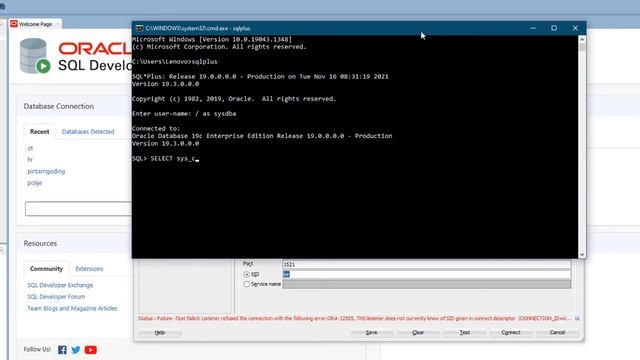Open the 'hr' recent connection

[30, 160]
